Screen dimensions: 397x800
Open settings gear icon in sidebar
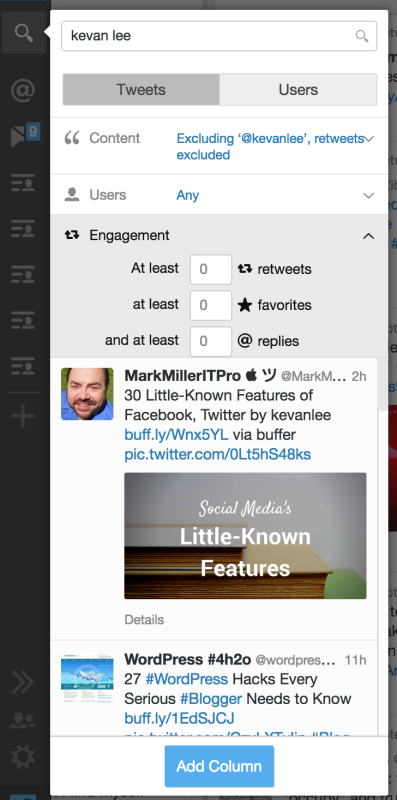[23, 757]
